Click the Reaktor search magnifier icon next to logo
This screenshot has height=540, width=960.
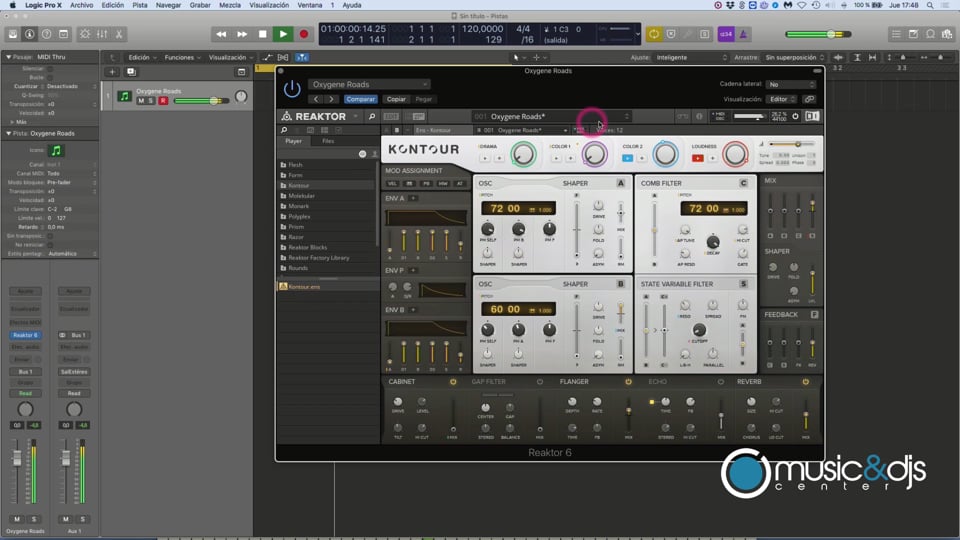click(x=372, y=116)
